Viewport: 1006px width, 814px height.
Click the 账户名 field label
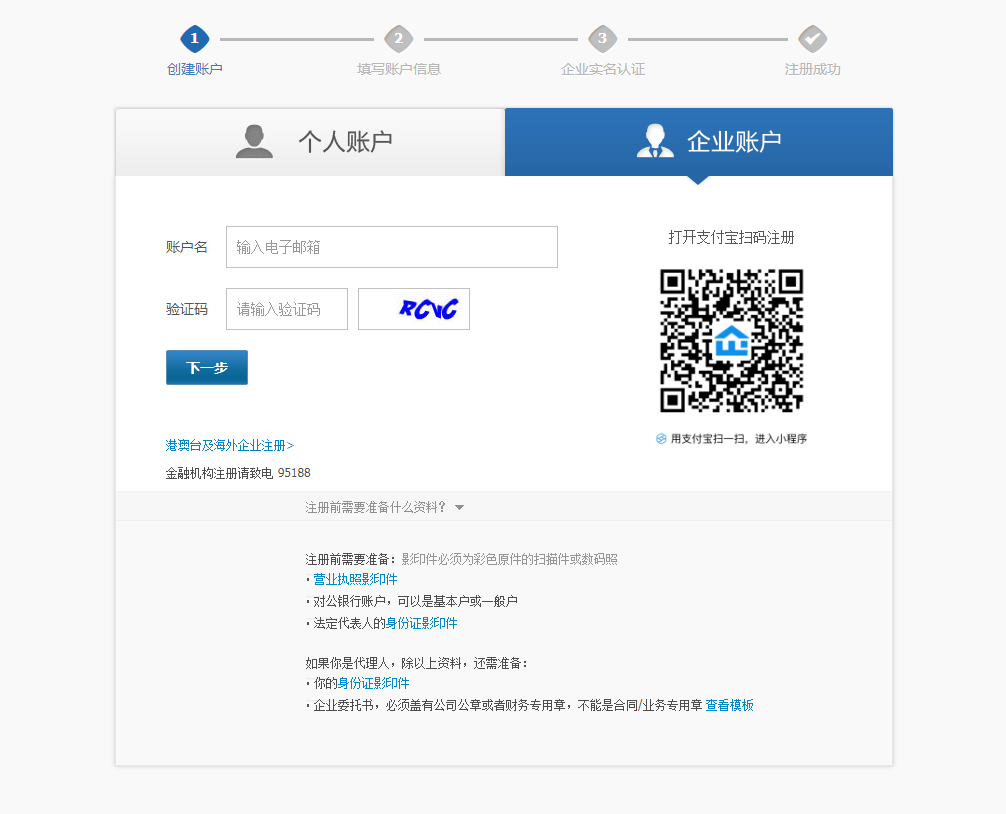click(187, 247)
